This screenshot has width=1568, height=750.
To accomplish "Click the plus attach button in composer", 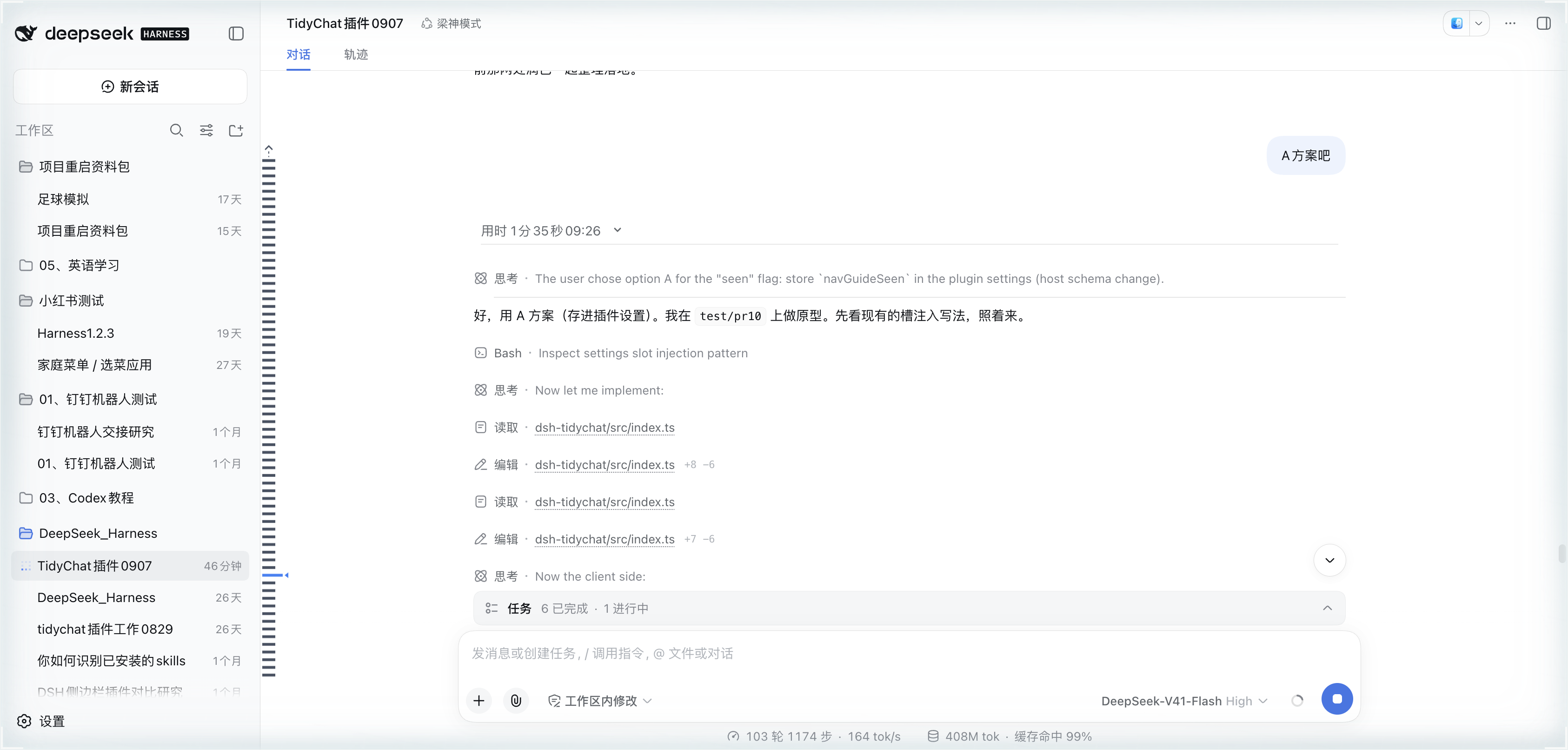I will pyautogui.click(x=479, y=701).
